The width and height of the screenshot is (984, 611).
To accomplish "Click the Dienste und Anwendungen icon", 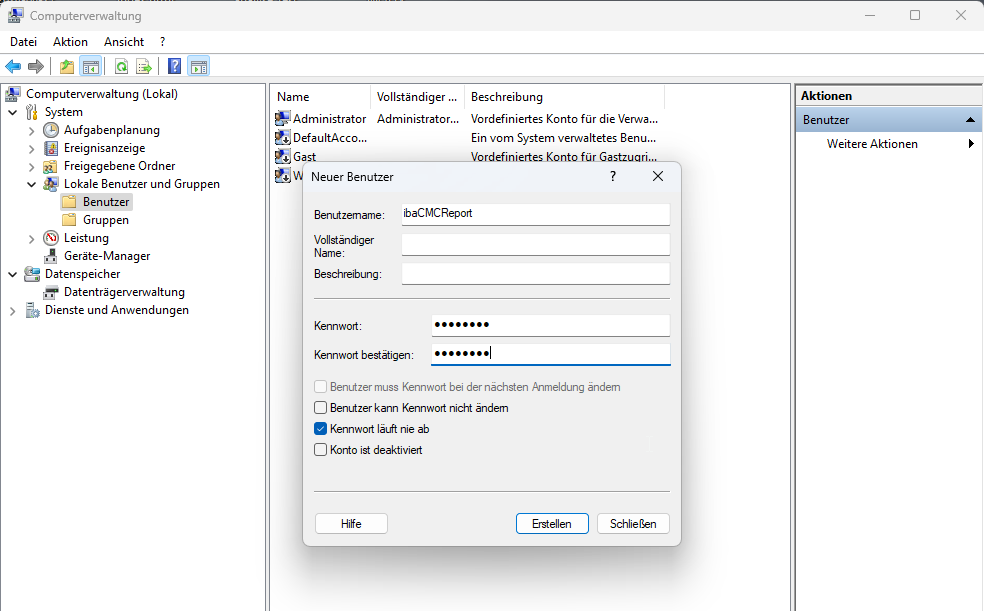I will click(32, 311).
